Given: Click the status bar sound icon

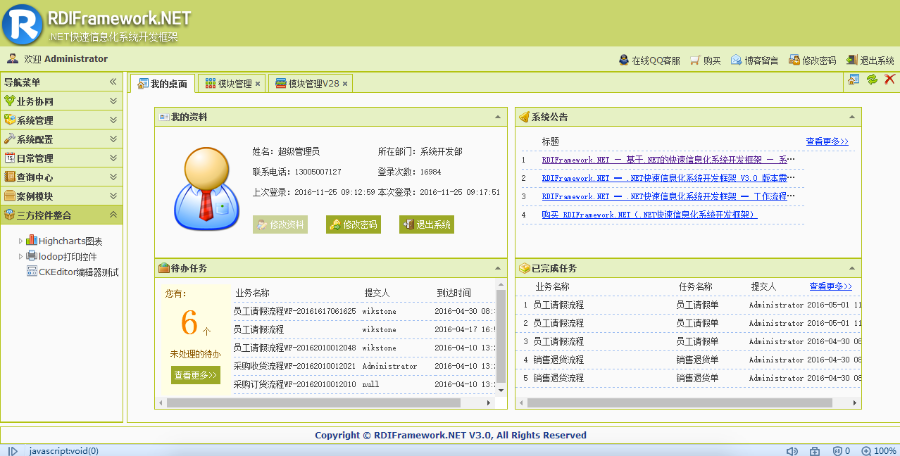Looking at the screenshot, I should point(792,451).
